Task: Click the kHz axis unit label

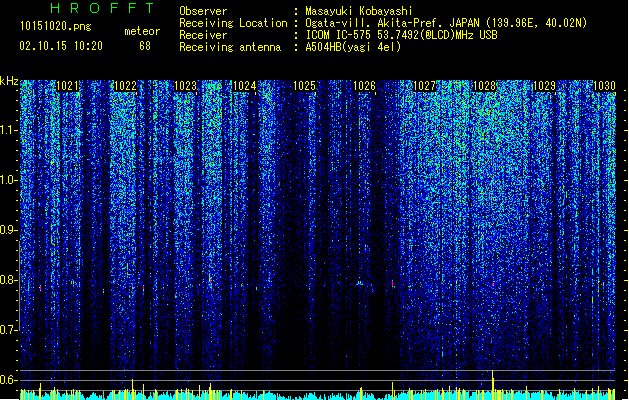Action: 9,81
